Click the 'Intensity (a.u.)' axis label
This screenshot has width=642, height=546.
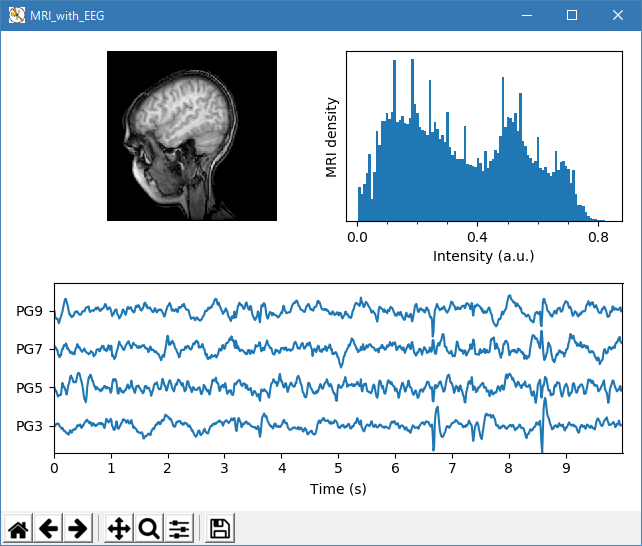pos(484,256)
